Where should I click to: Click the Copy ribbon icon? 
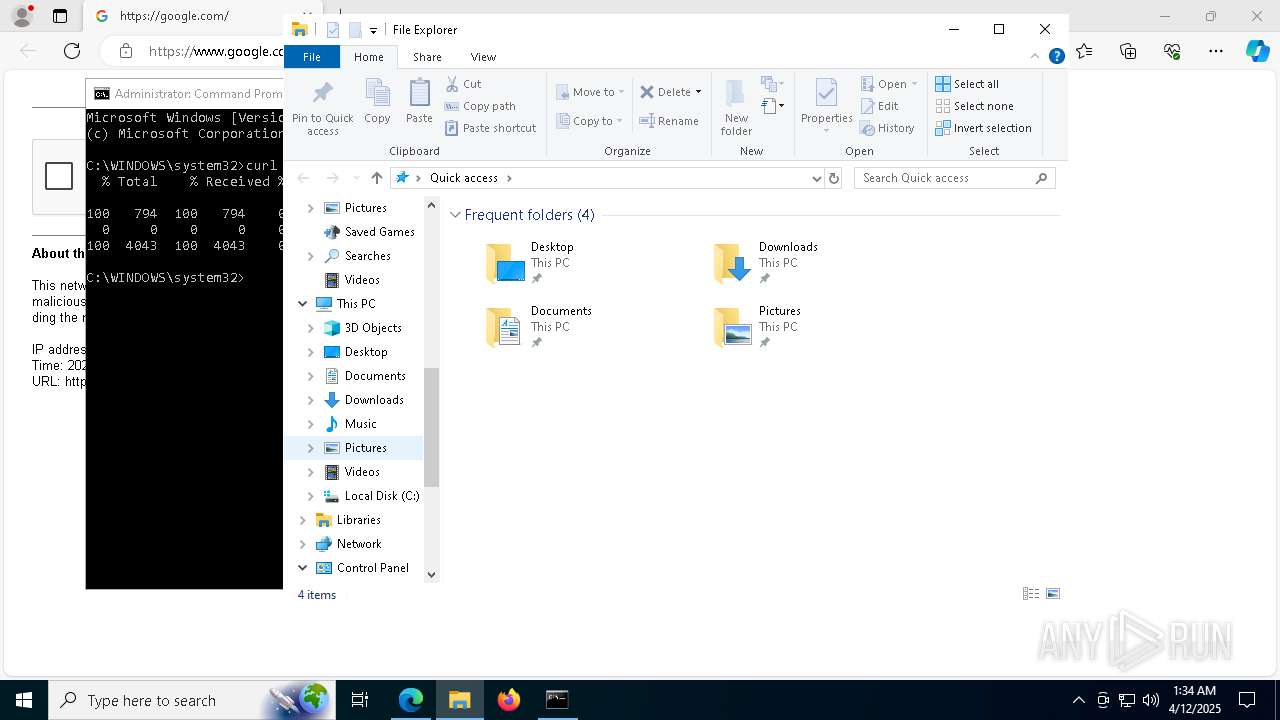(377, 102)
